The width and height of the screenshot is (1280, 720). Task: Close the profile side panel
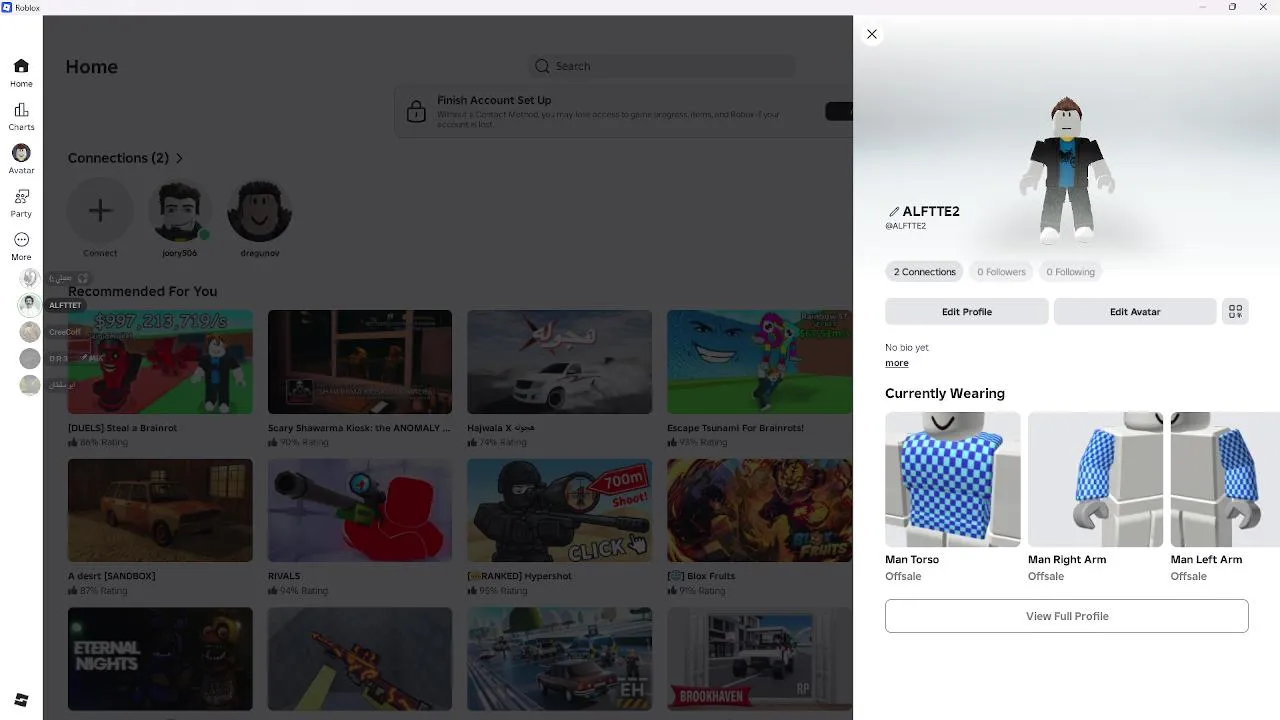tap(872, 34)
